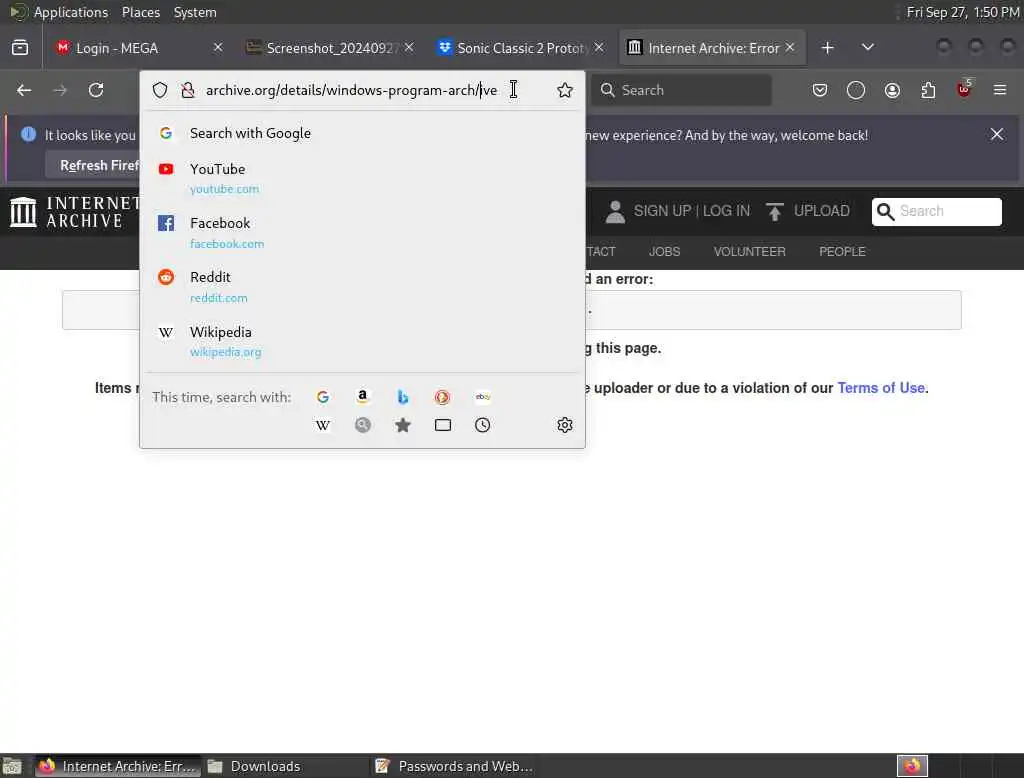
Task: Open a new tab with plus button
Action: (x=827, y=48)
